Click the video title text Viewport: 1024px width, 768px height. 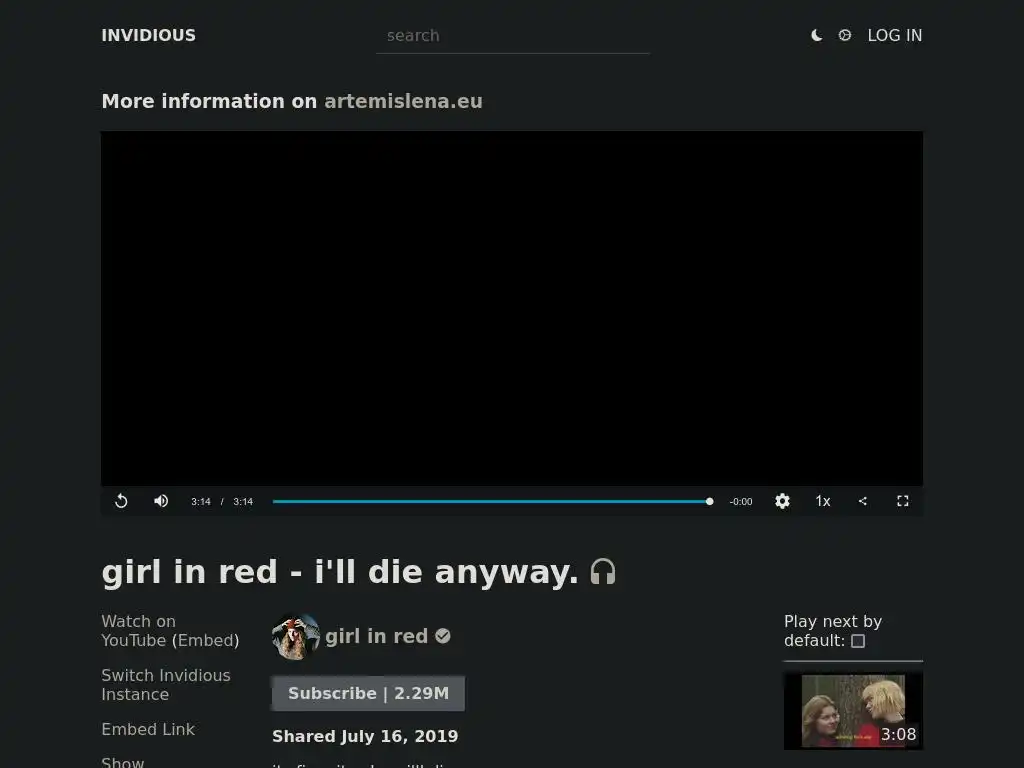tap(340, 572)
